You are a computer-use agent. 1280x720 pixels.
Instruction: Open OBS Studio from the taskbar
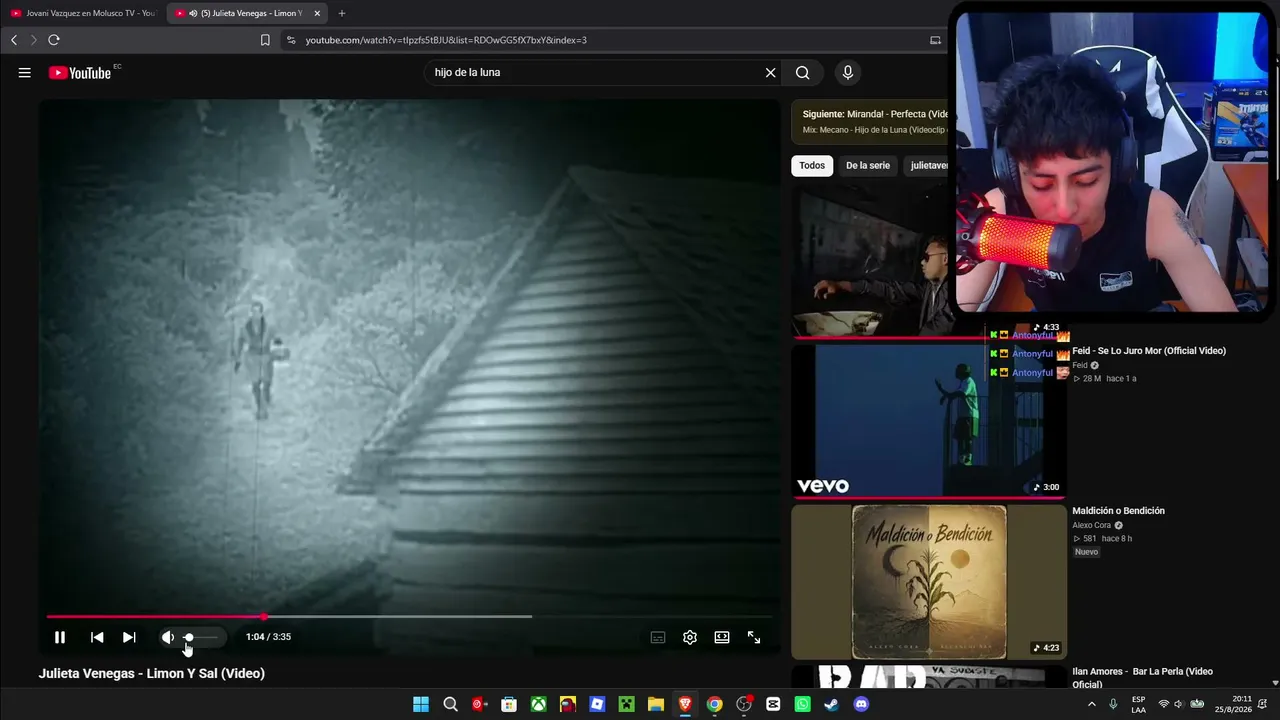tap(744, 704)
